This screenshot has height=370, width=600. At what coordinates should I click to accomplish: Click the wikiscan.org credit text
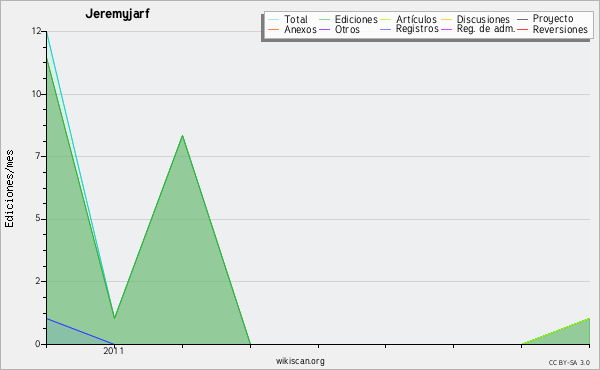tap(300, 361)
